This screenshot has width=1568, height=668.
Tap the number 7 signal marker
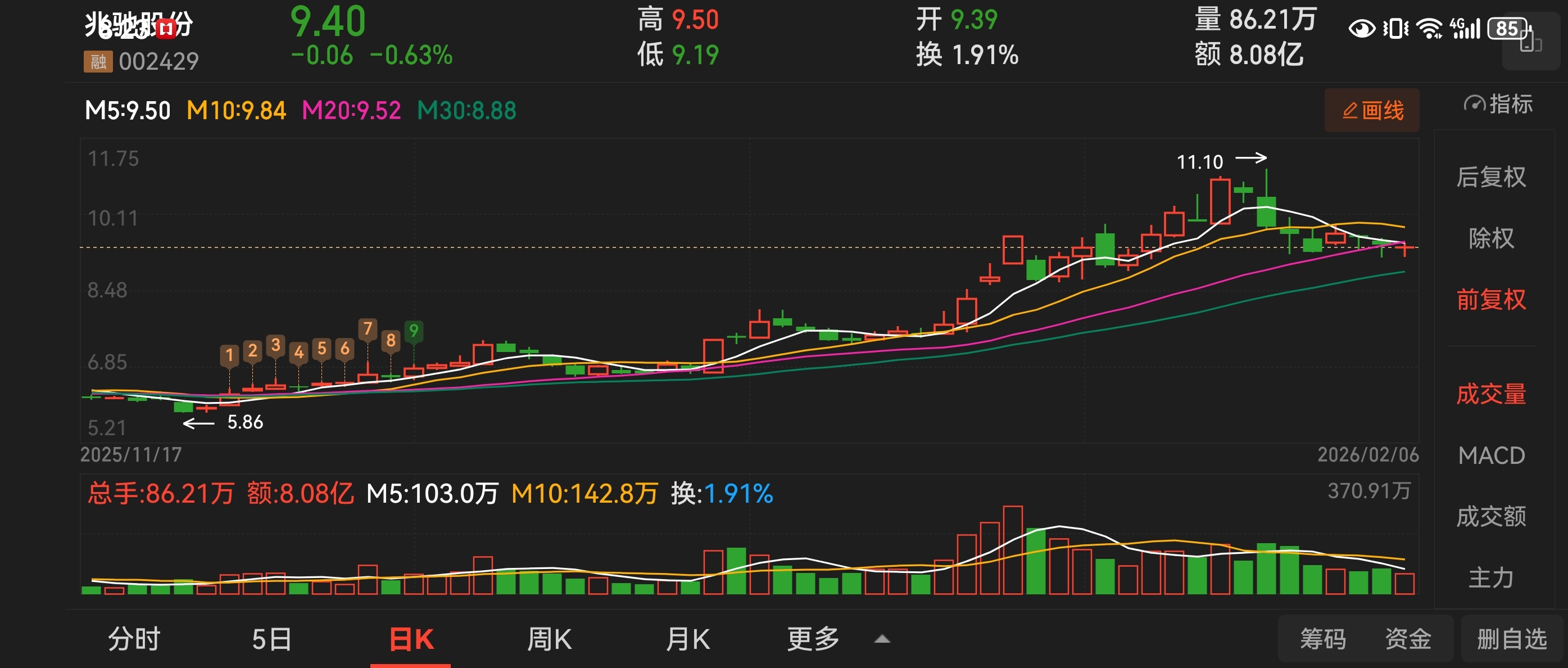368,330
